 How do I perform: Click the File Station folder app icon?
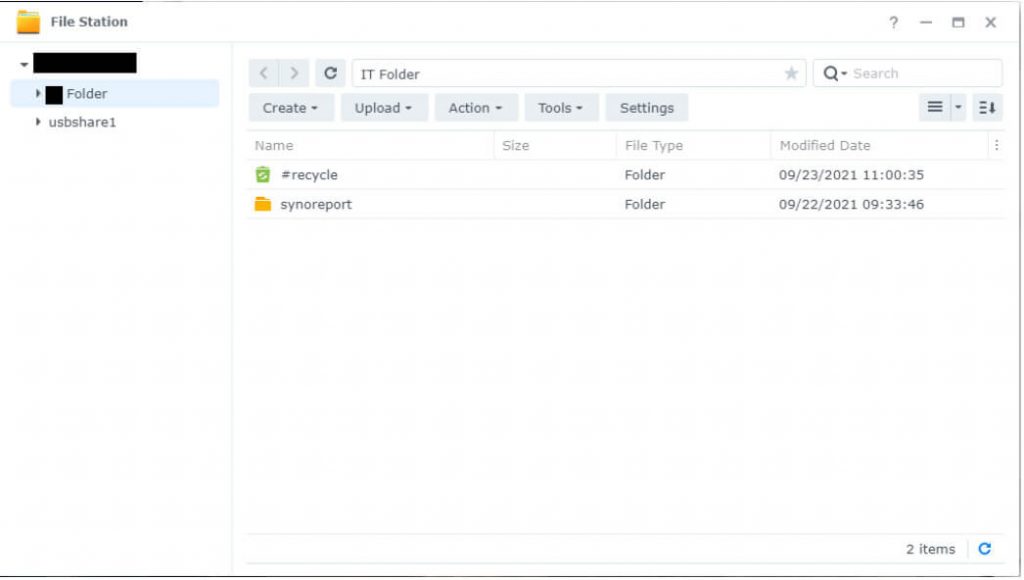tap(28, 22)
